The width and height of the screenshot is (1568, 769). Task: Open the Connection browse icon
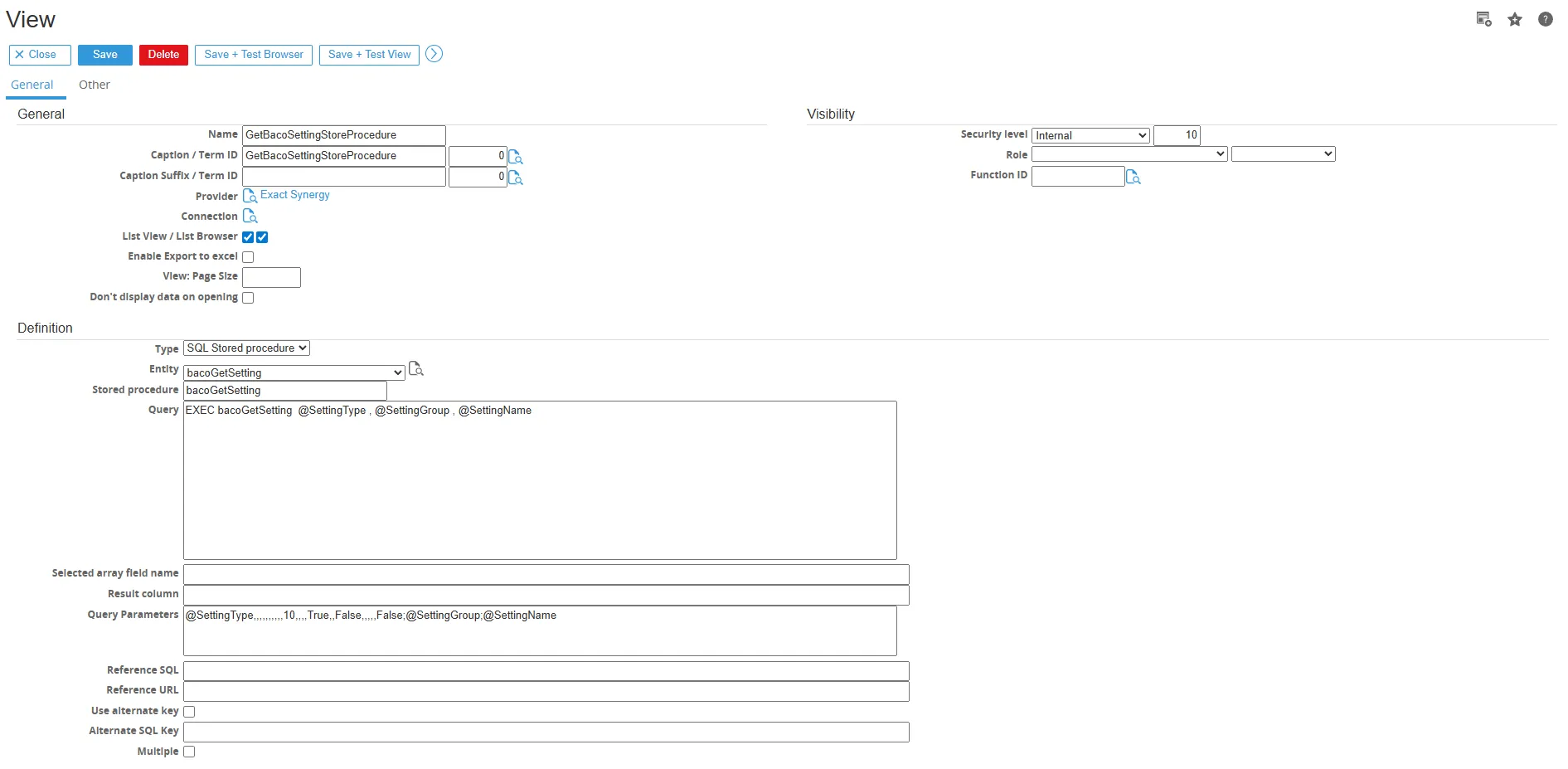point(250,217)
